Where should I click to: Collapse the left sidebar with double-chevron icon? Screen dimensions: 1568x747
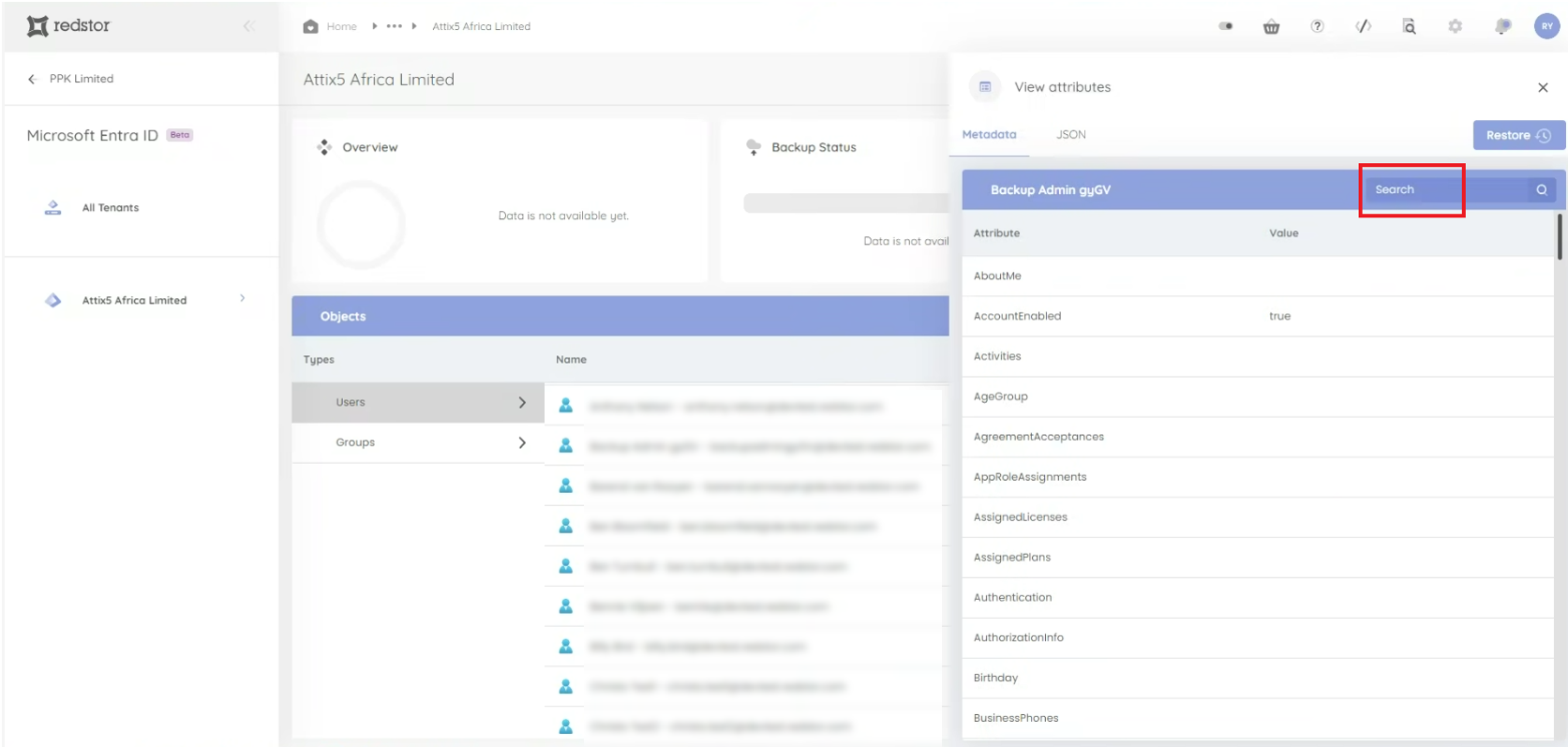coord(248,26)
